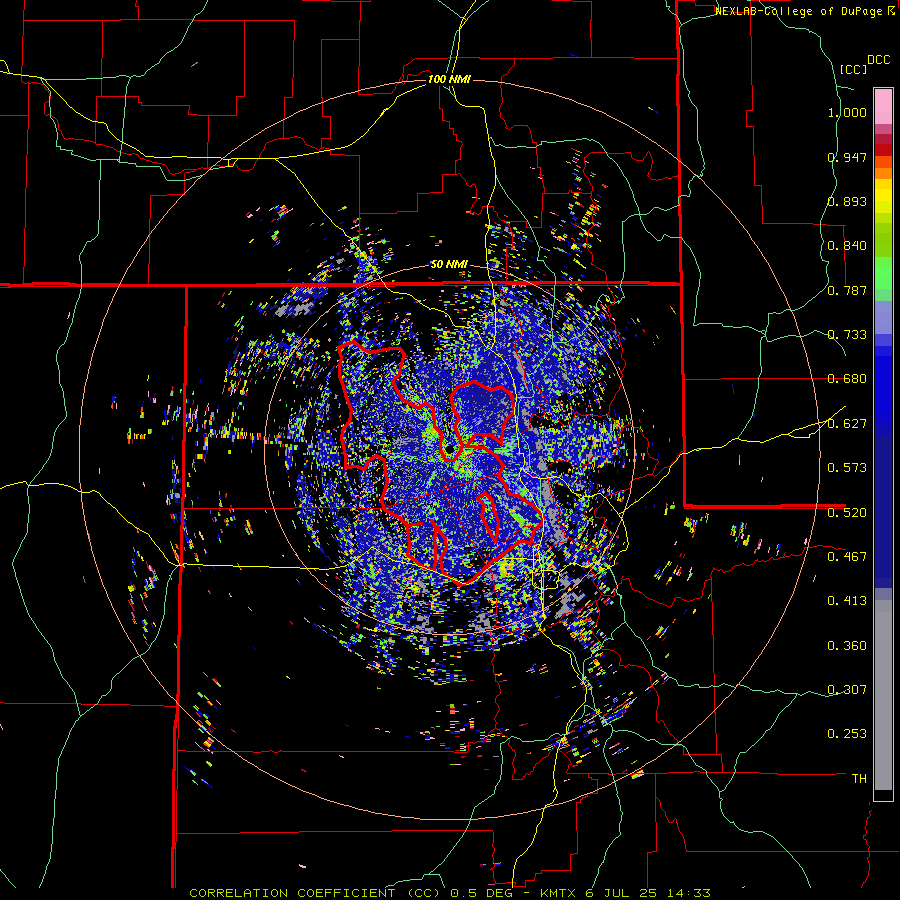This screenshot has width=900, height=900.
Task: Click the bright green color bar segment
Action: coord(883,273)
